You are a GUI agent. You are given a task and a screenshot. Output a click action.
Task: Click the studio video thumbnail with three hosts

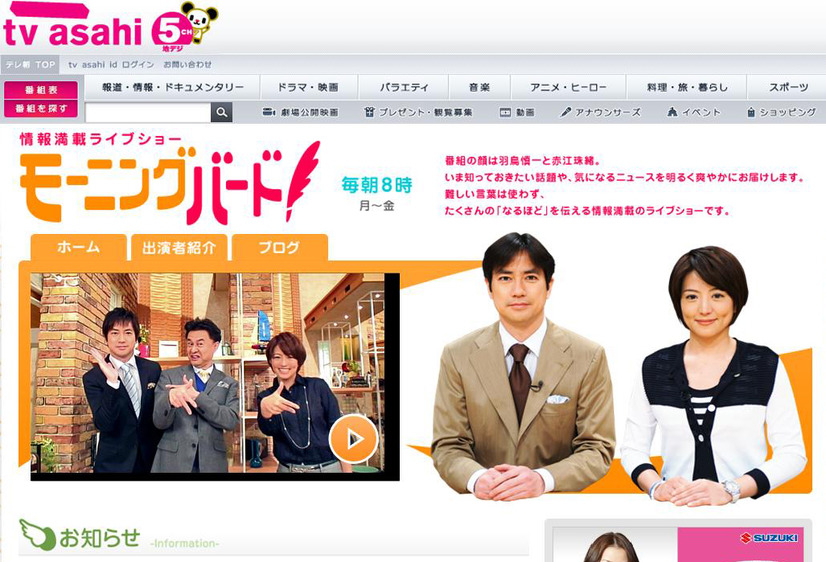pos(215,376)
